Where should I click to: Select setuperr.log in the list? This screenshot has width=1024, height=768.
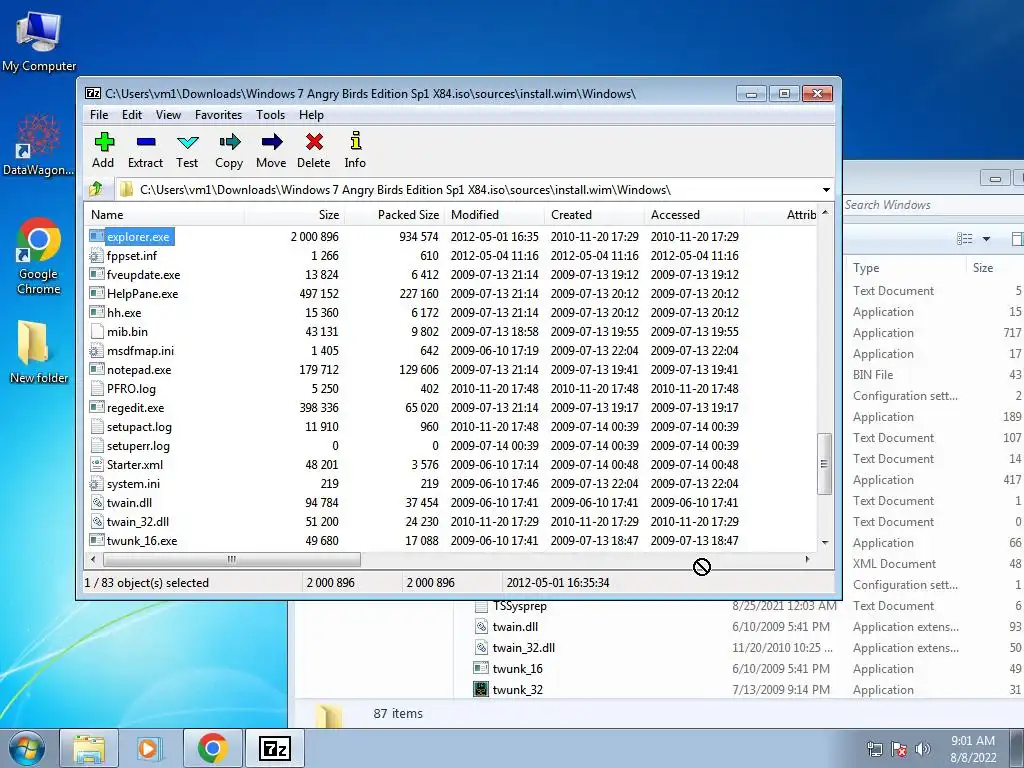(138, 445)
